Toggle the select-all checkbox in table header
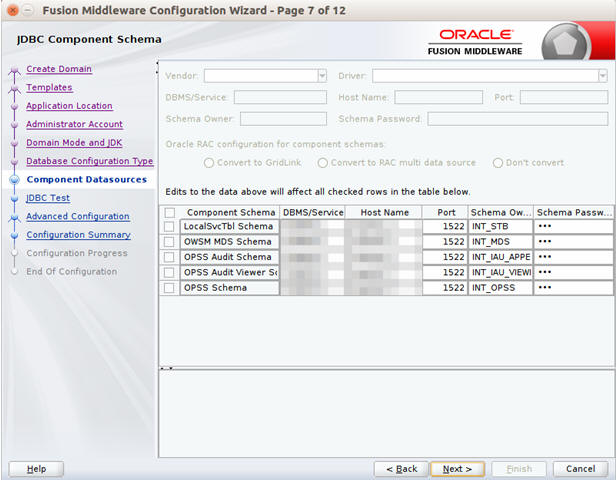 click(170, 213)
